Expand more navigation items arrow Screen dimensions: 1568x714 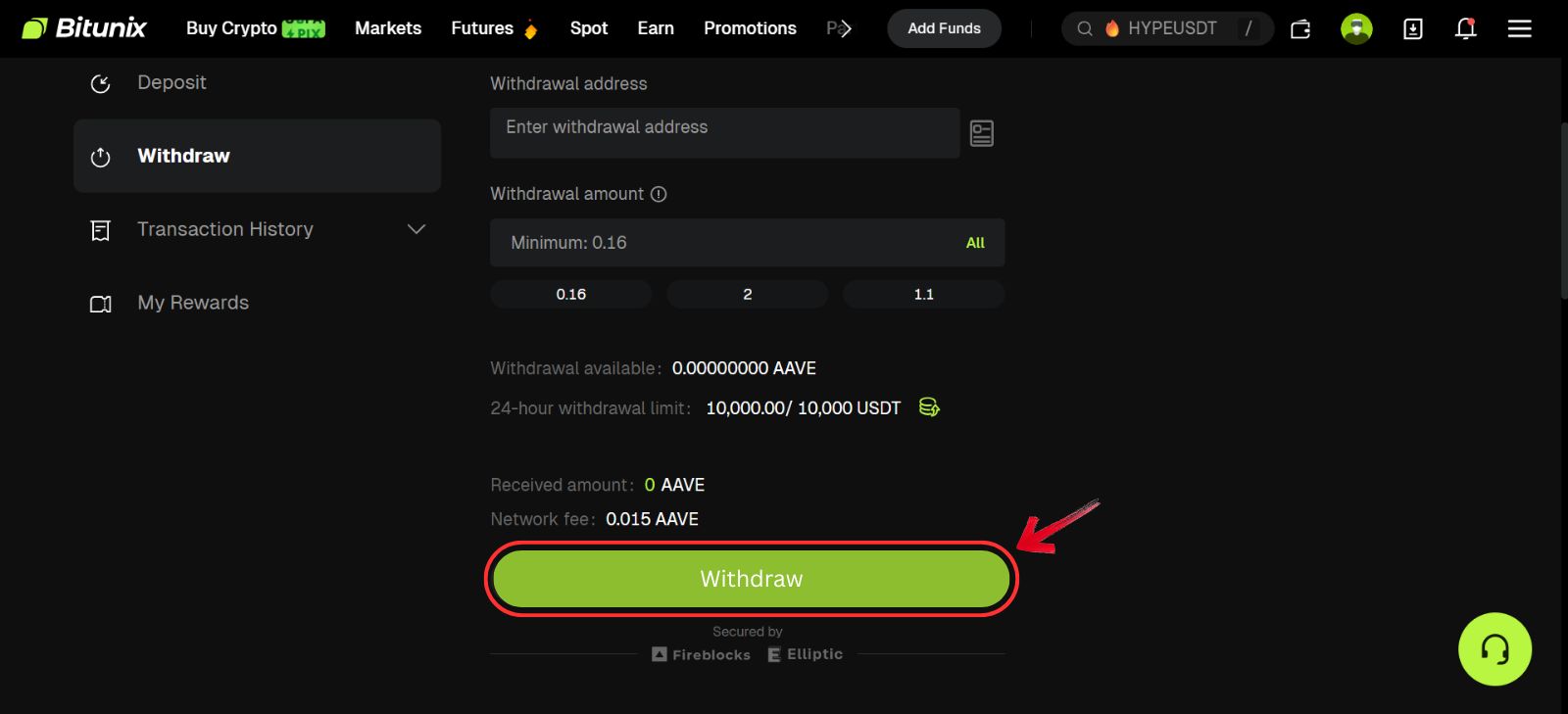[845, 29]
